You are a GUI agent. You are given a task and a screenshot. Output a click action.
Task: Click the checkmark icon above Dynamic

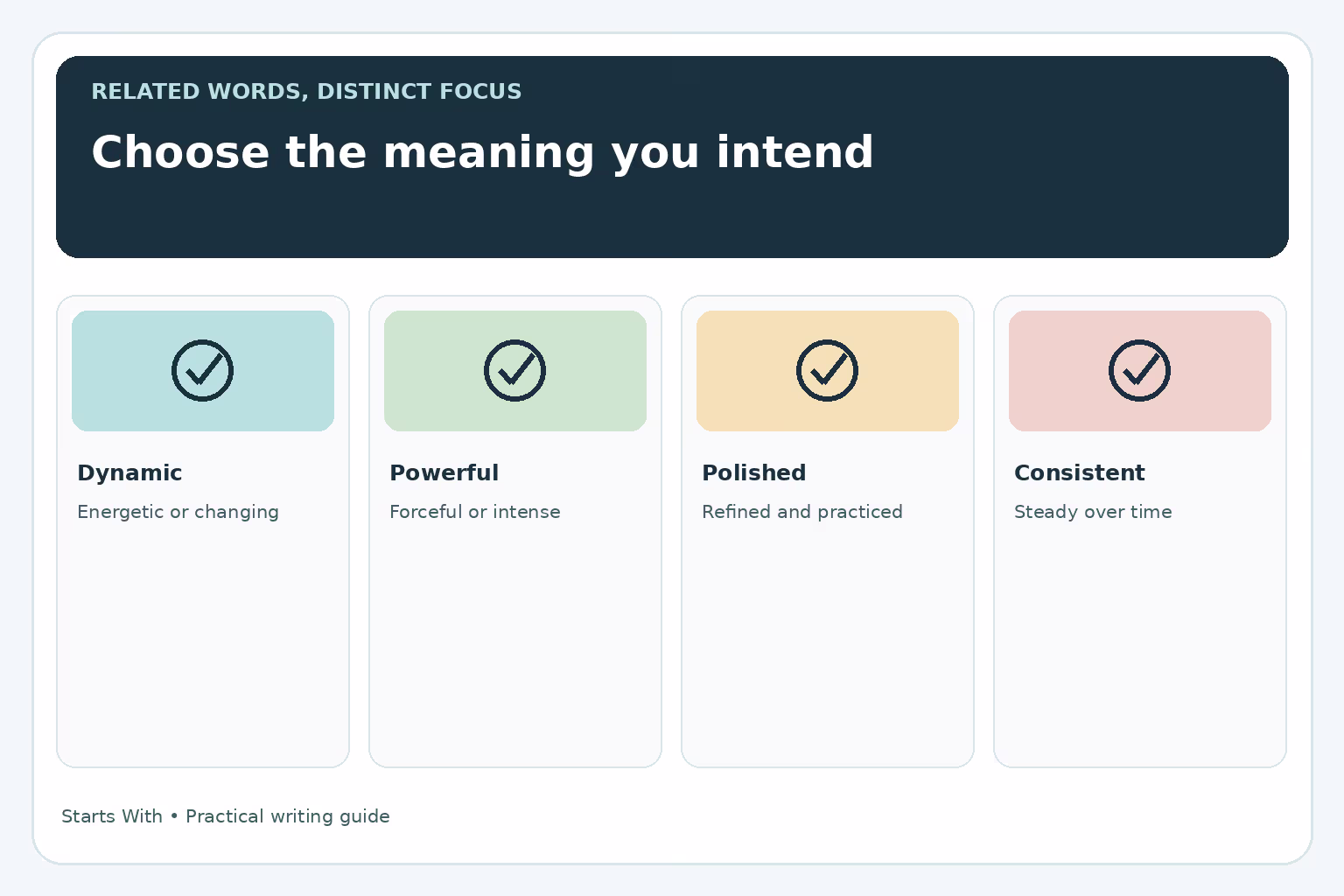[x=202, y=370]
